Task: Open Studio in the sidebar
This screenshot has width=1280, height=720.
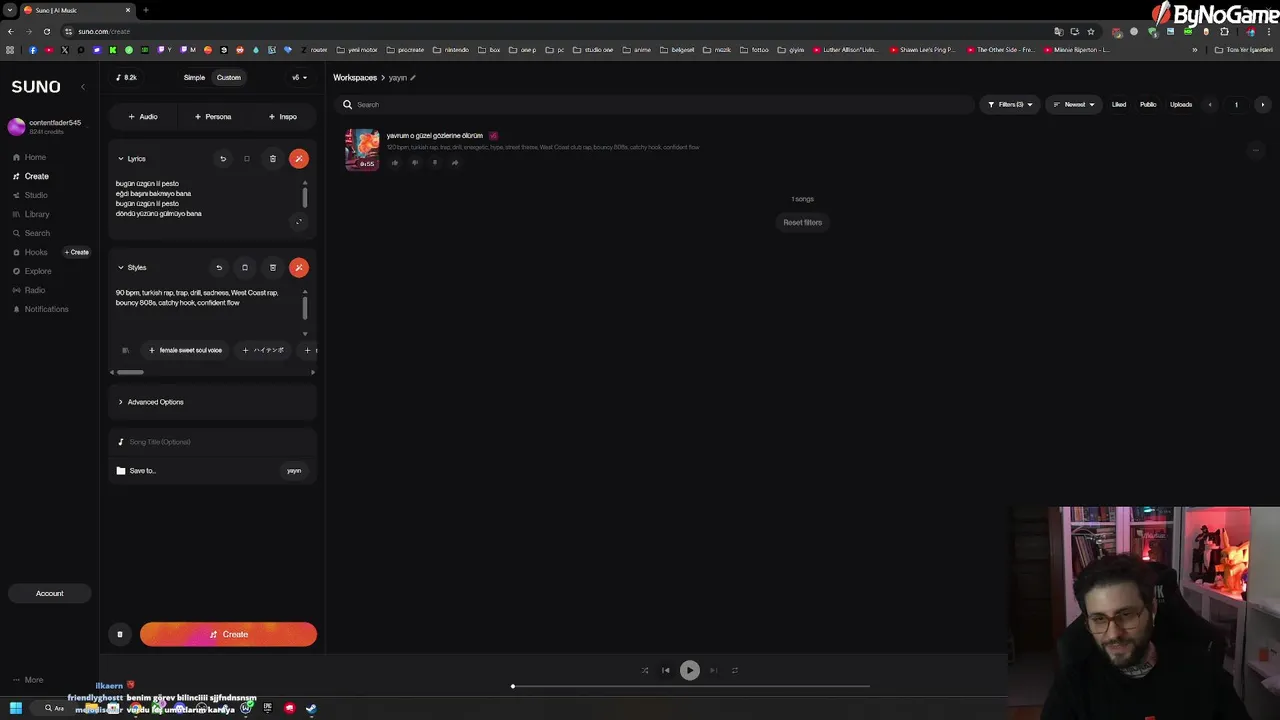Action: coord(30,195)
